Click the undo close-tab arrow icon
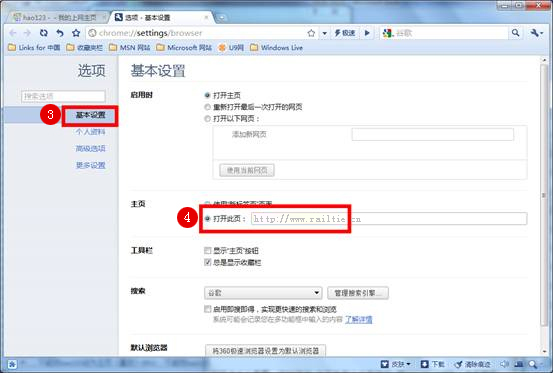Screen dimensions: 553x373 coord(60,33)
